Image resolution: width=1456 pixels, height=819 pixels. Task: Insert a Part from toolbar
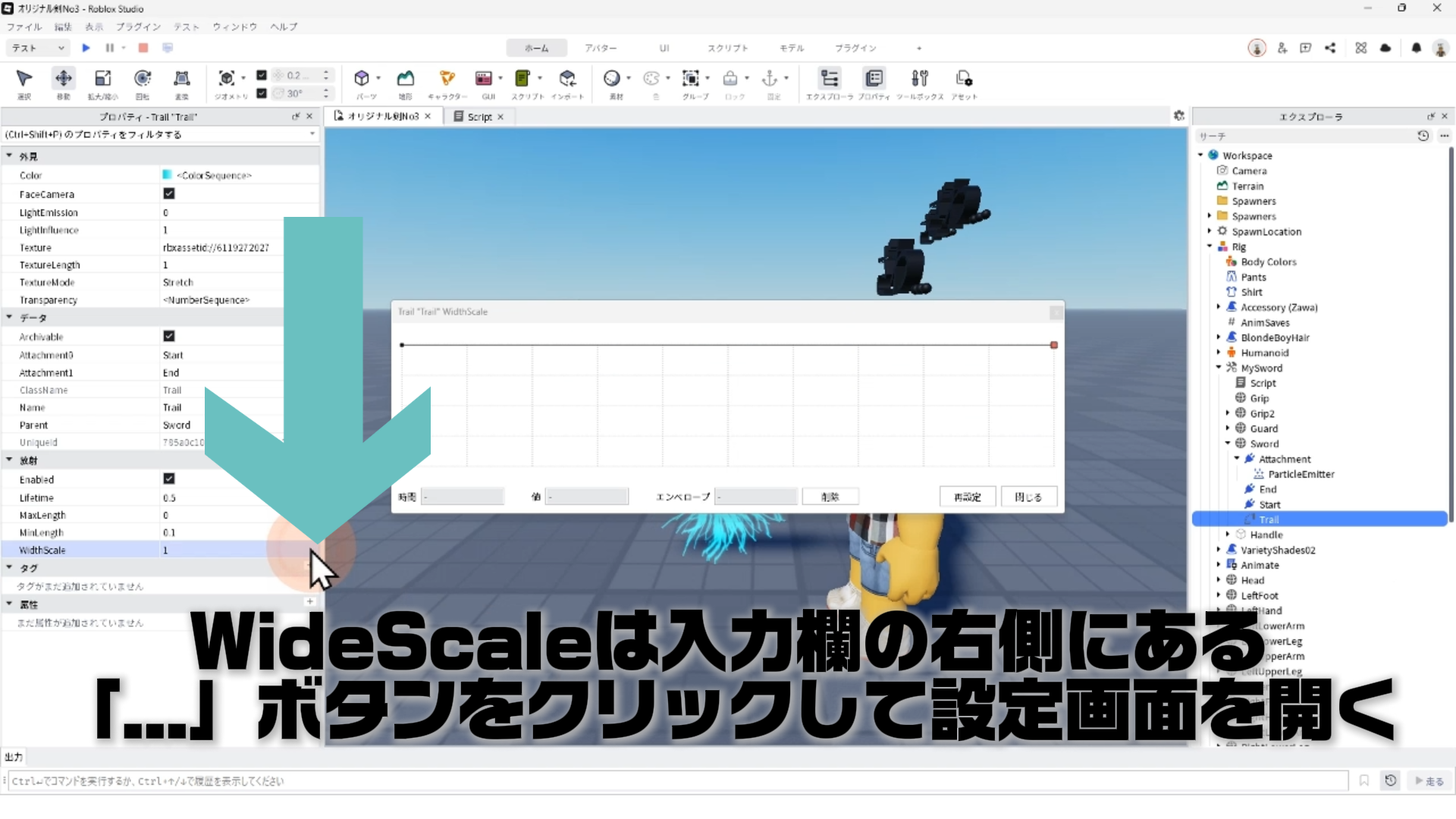point(362,78)
